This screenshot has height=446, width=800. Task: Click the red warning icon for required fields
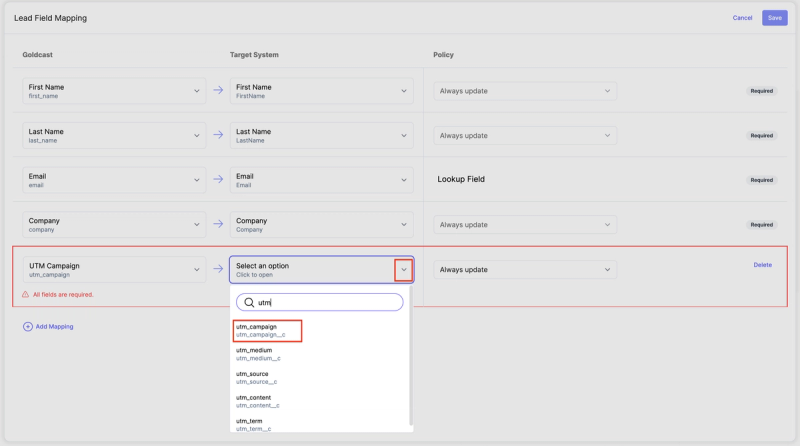coord(26,295)
